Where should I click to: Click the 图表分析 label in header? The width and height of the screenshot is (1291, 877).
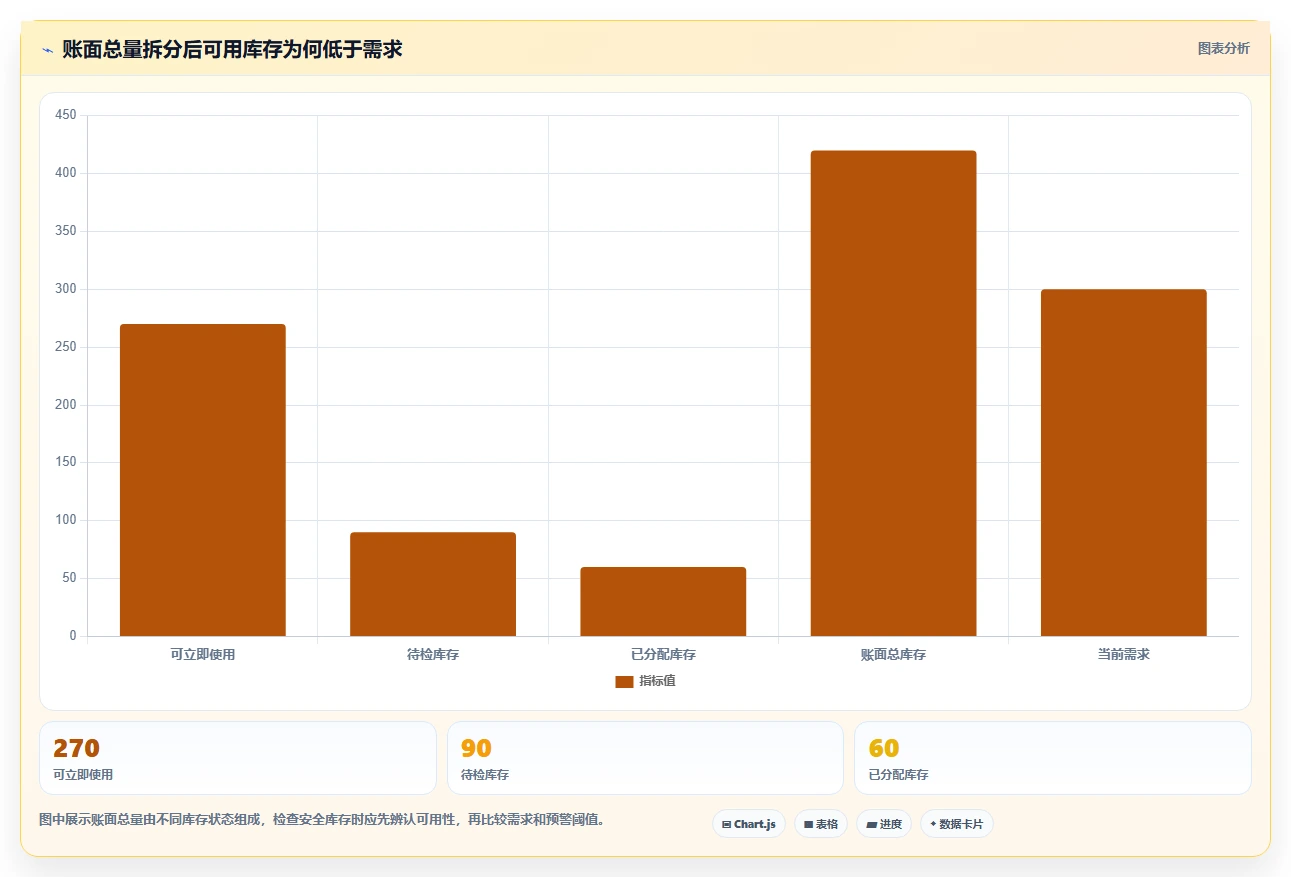click(x=1224, y=48)
